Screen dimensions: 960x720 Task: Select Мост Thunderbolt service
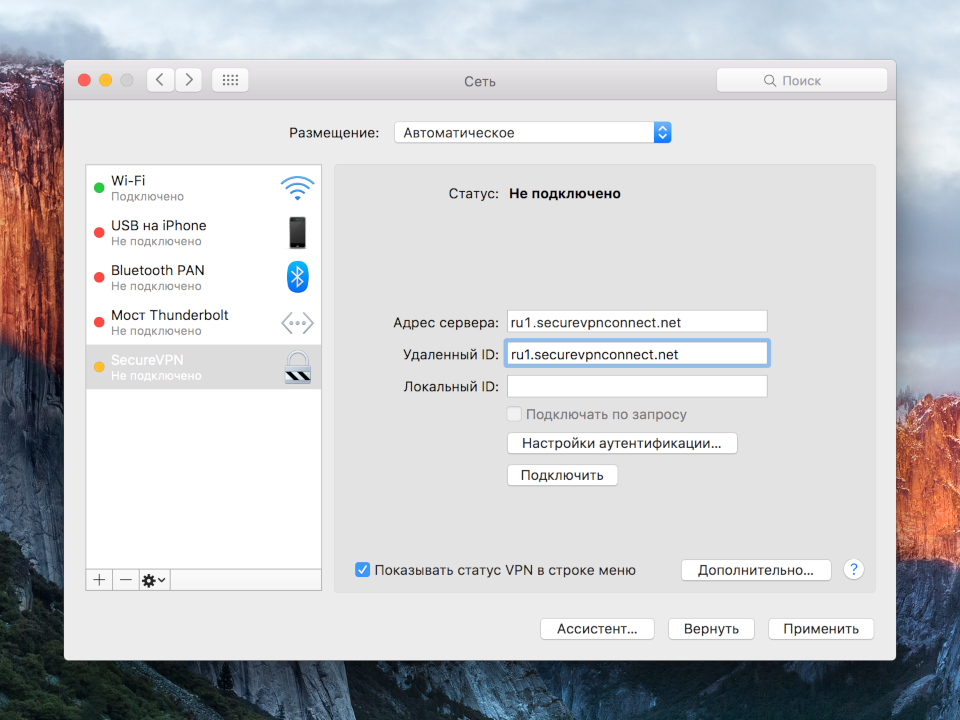coord(203,323)
